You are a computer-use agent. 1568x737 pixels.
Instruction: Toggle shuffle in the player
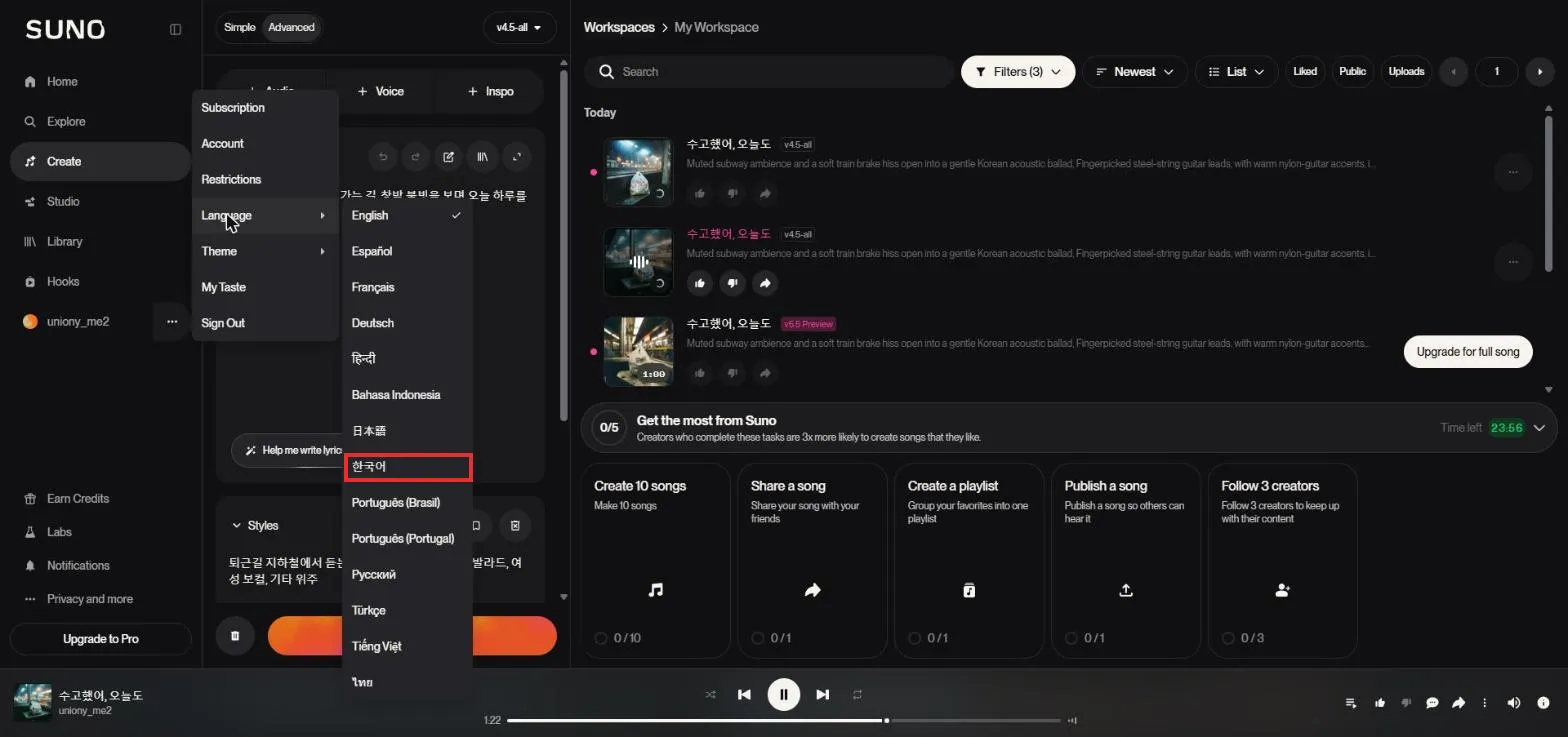(x=711, y=695)
